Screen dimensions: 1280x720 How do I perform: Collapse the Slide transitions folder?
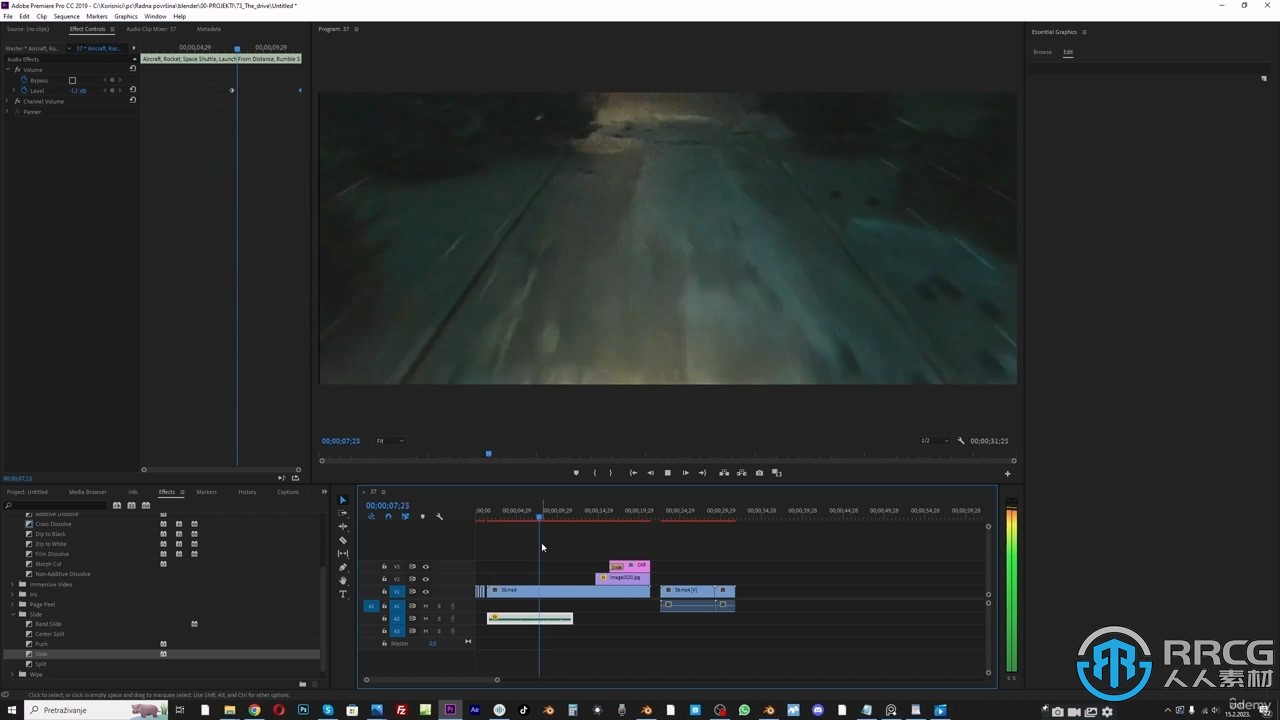coord(13,614)
